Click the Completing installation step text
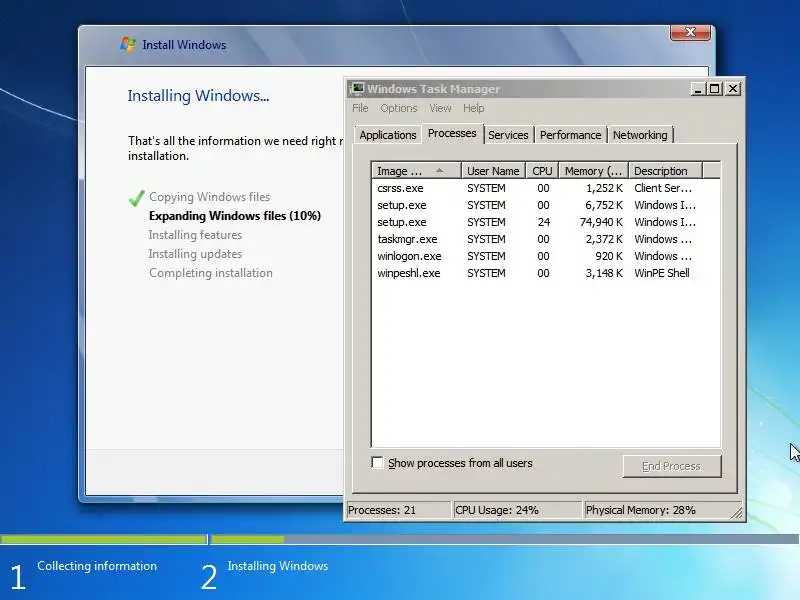 211,273
